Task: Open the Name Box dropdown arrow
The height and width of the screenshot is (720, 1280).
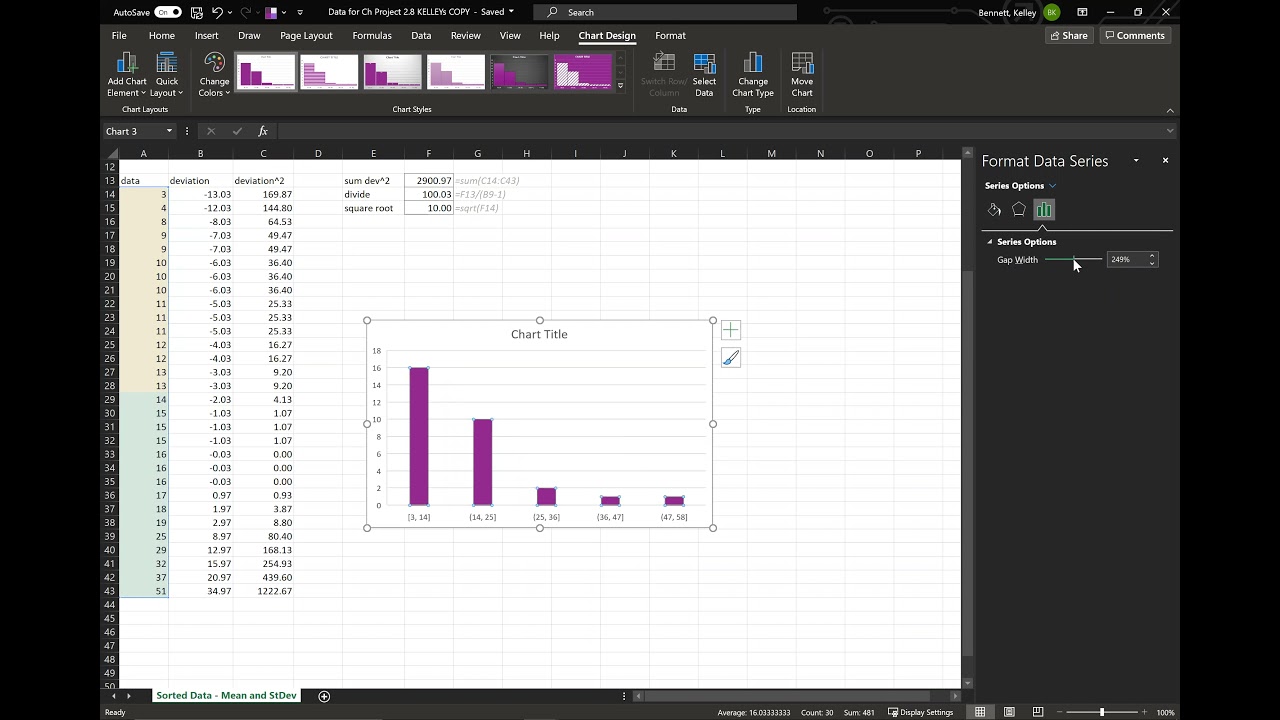Action: pyautogui.click(x=169, y=131)
